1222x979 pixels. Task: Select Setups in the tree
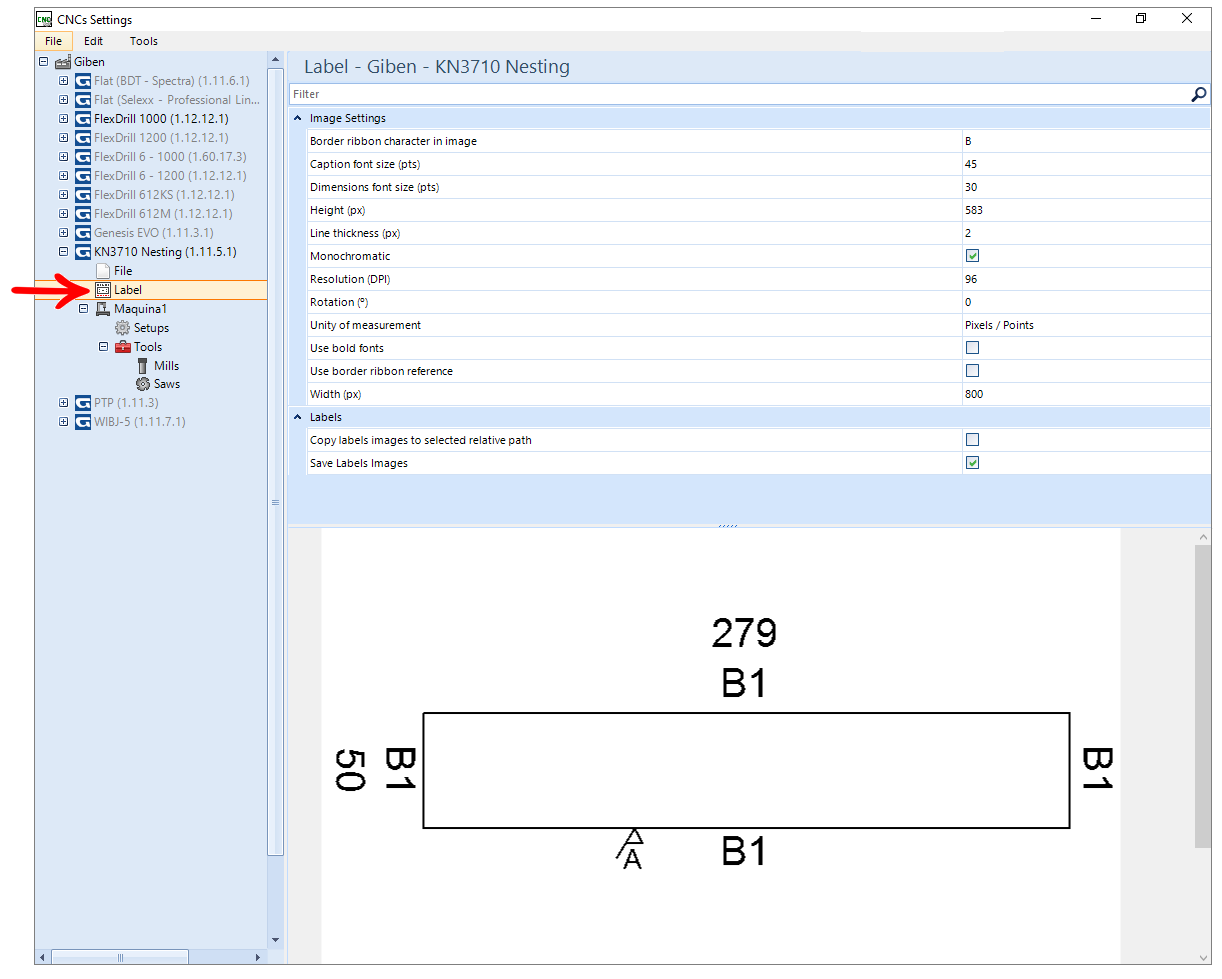click(151, 328)
